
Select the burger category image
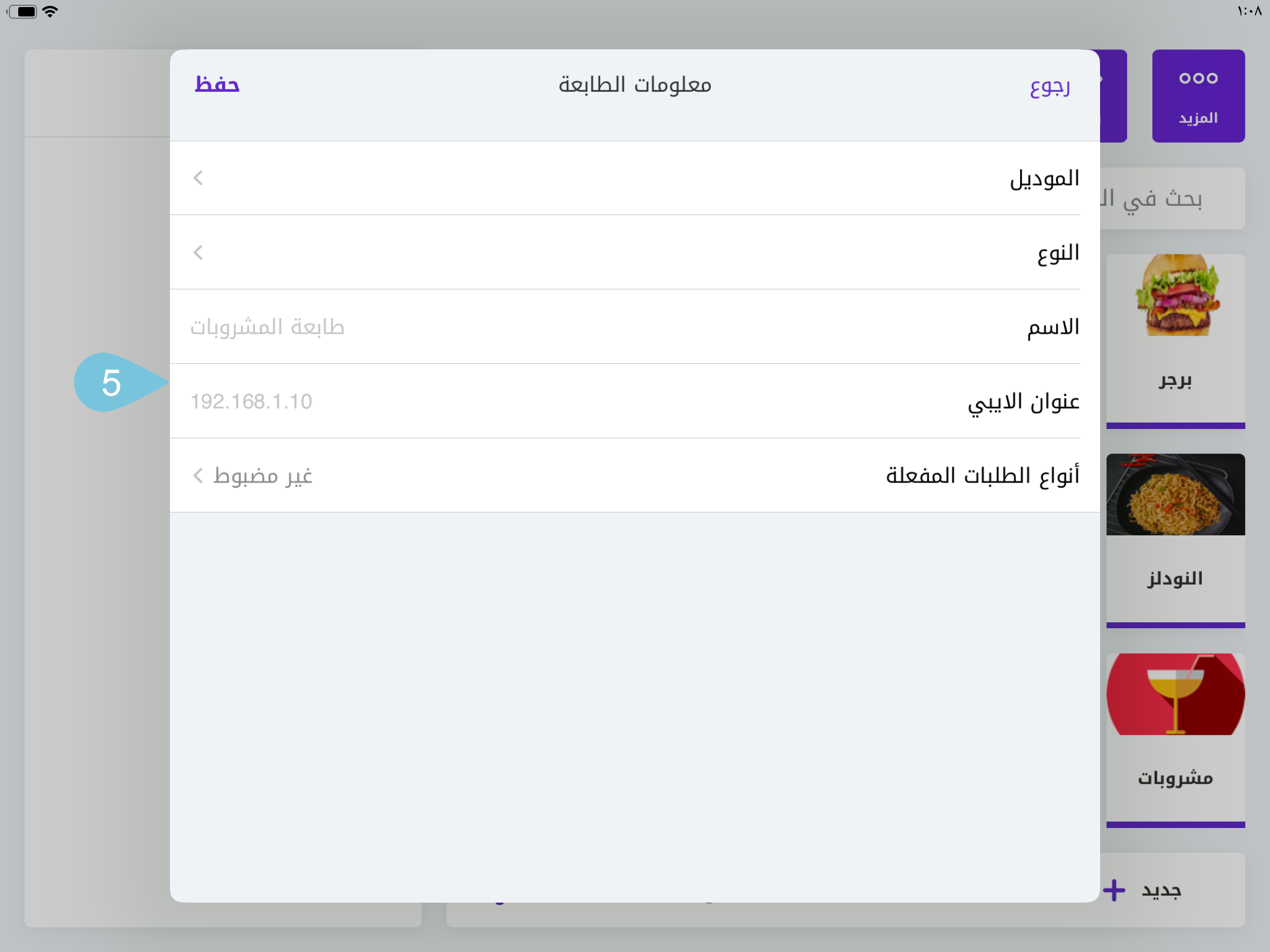click(1175, 296)
